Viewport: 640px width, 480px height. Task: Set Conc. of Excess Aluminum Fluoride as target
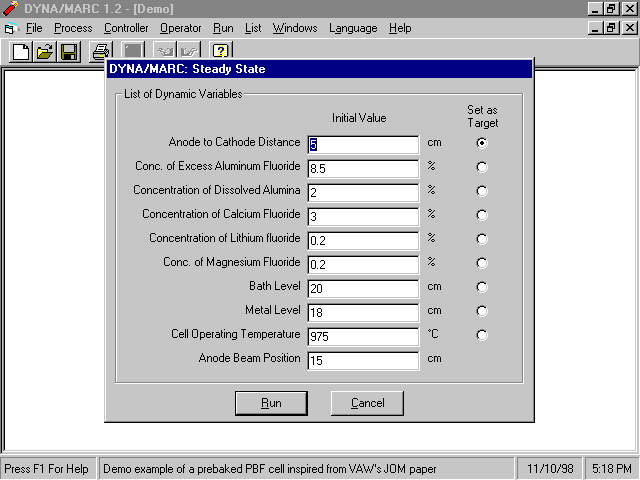click(x=482, y=167)
